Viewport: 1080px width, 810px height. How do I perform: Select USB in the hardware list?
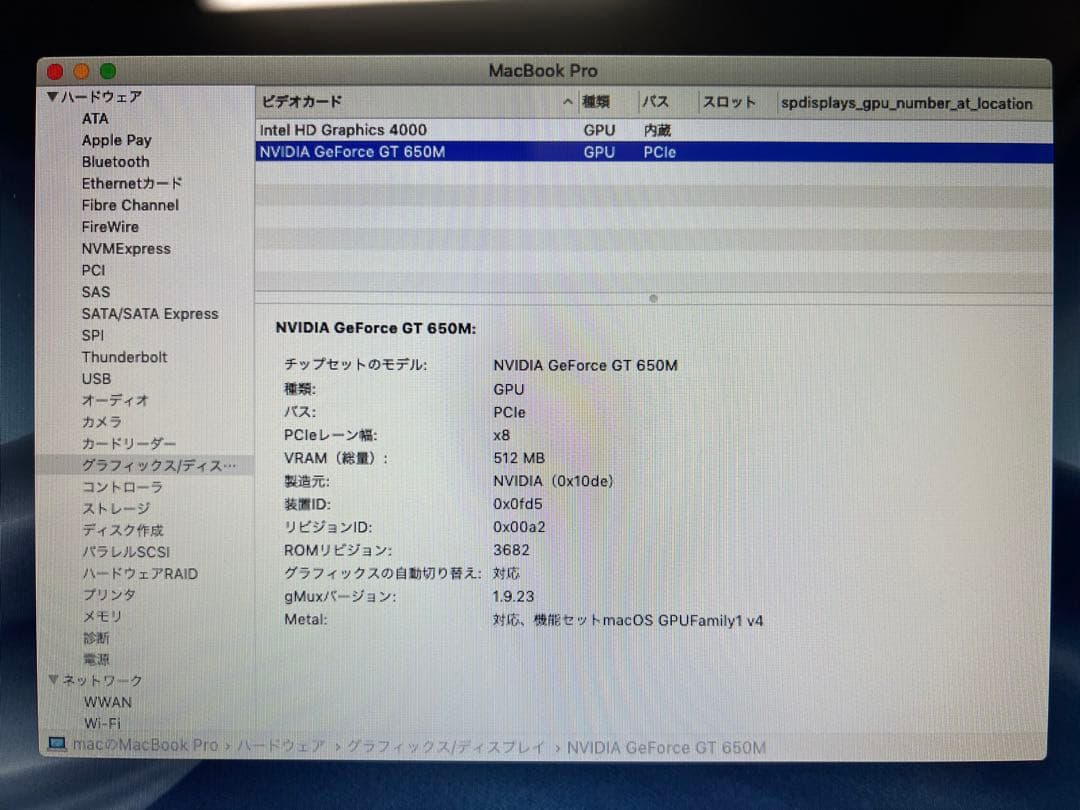click(96, 379)
